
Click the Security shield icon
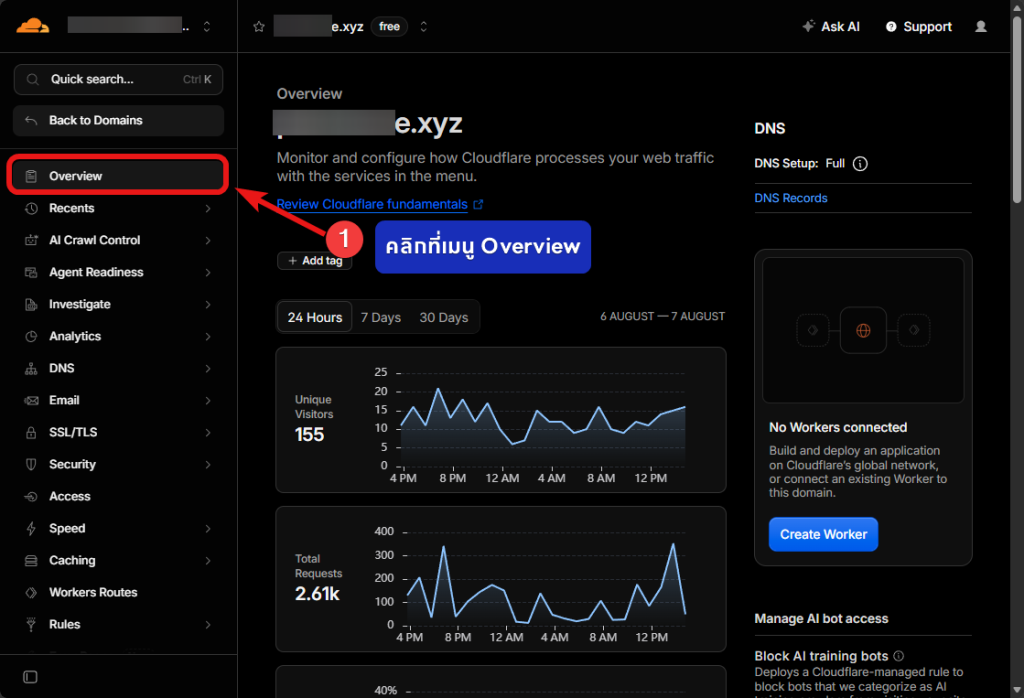click(x=31, y=464)
